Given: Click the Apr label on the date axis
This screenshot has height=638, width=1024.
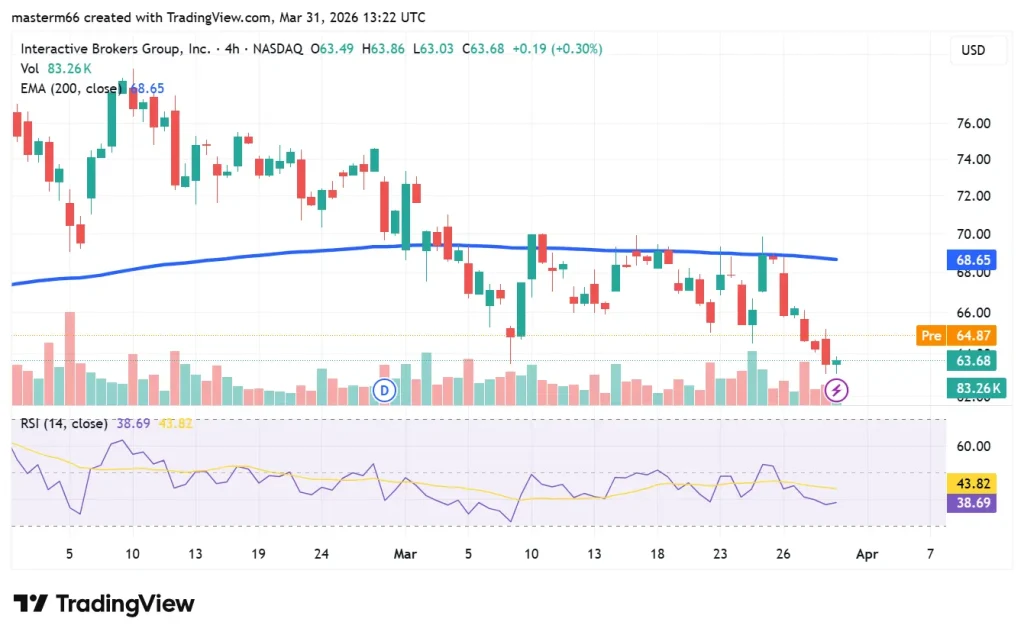Looking at the screenshot, I should pyautogui.click(x=867, y=554).
